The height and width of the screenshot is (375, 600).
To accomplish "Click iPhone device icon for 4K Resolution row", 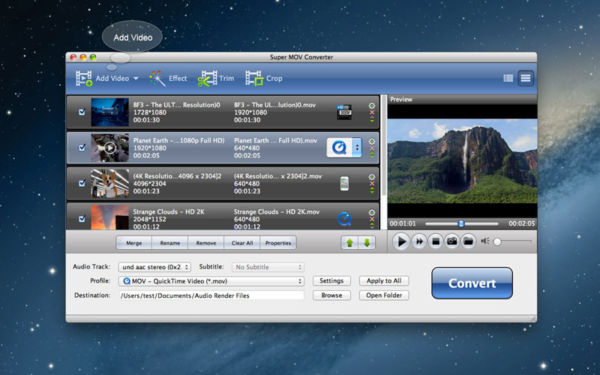I will (x=344, y=184).
